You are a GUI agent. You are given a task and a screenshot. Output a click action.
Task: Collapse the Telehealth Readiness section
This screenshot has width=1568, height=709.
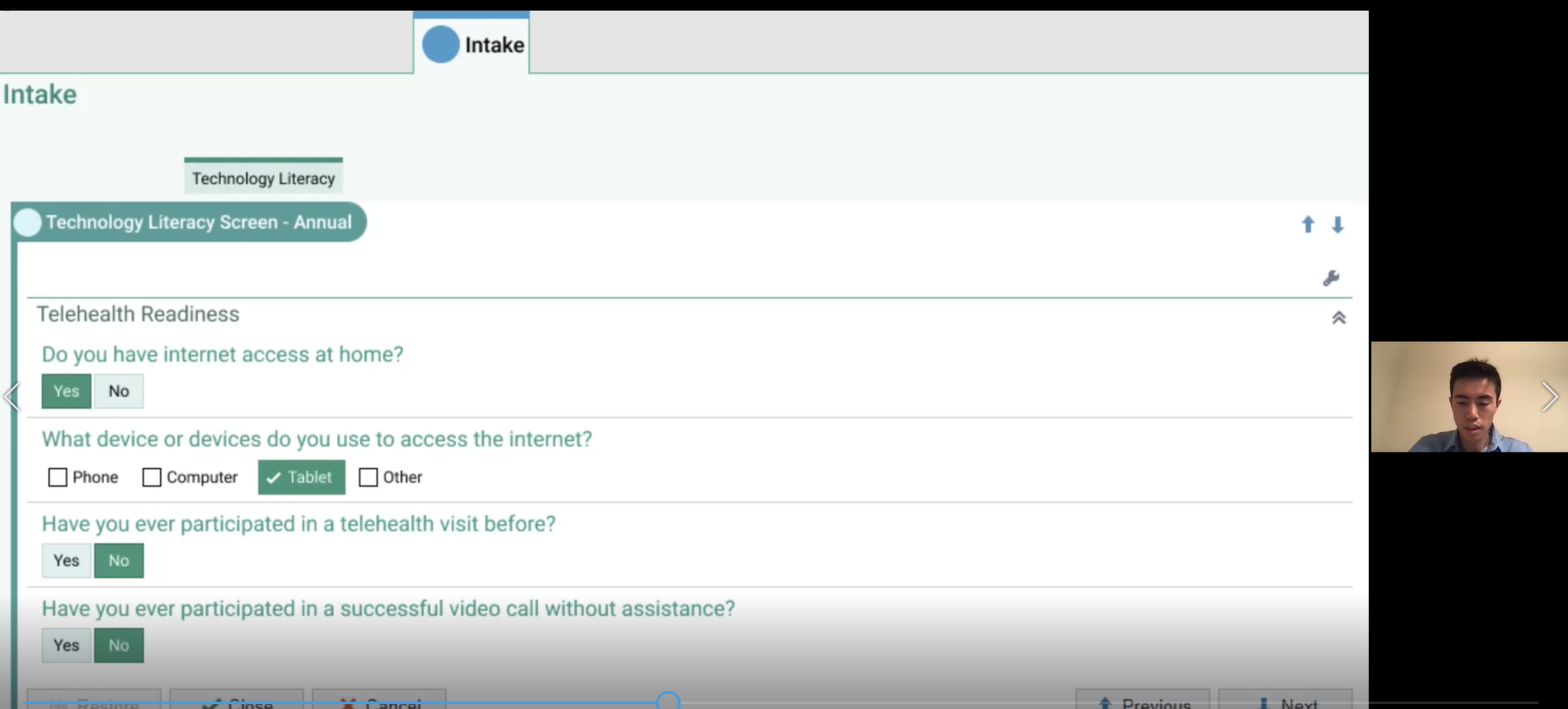(x=1338, y=318)
